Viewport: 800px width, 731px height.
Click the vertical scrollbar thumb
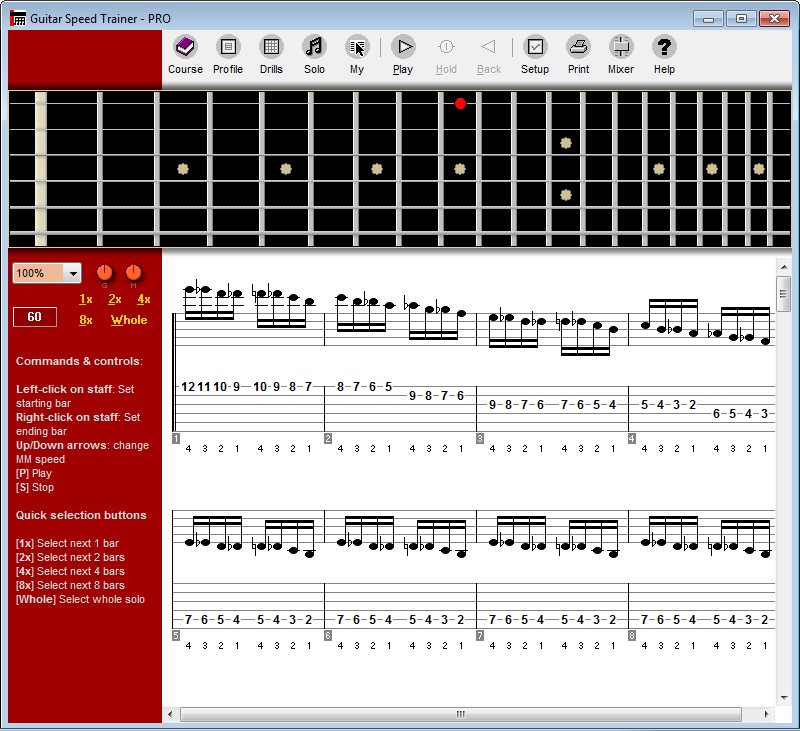point(783,293)
